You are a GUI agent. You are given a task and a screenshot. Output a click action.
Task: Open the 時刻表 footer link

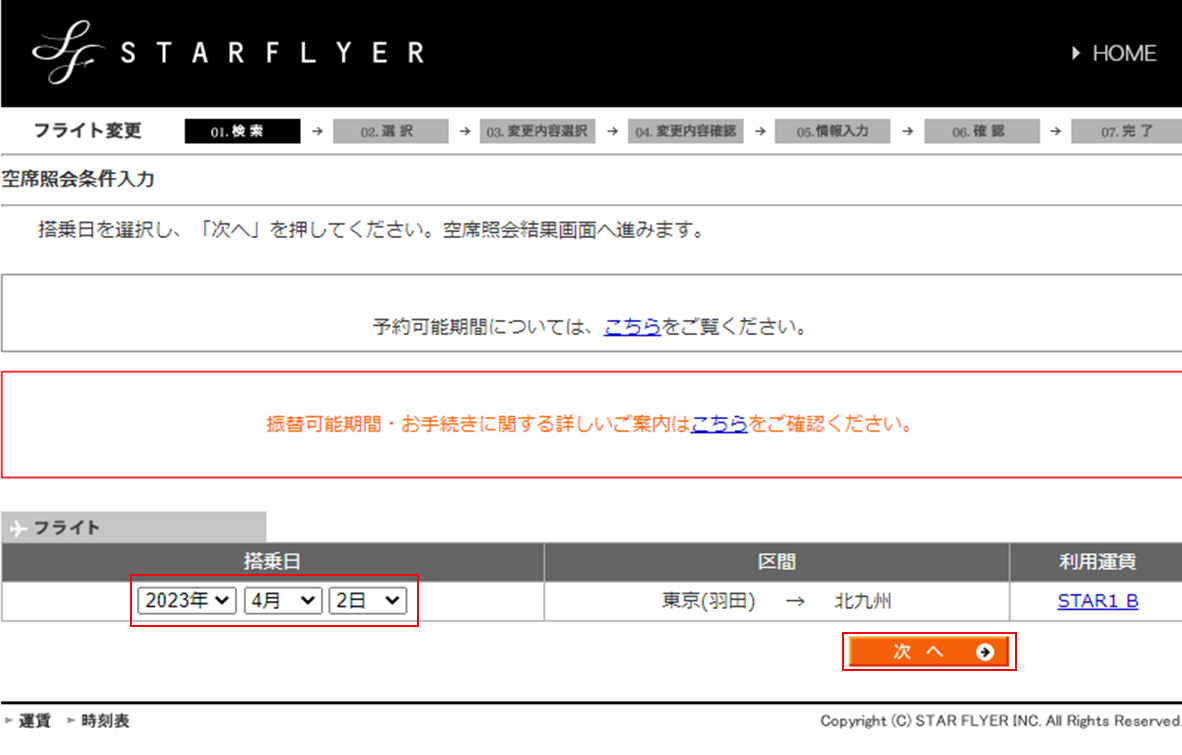105,721
